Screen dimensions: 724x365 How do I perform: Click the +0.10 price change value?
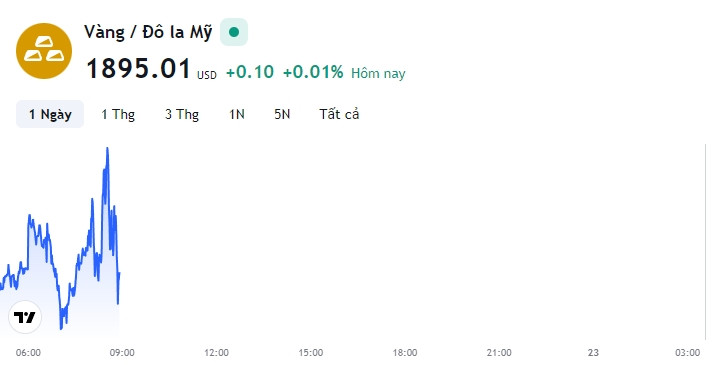click(250, 72)
